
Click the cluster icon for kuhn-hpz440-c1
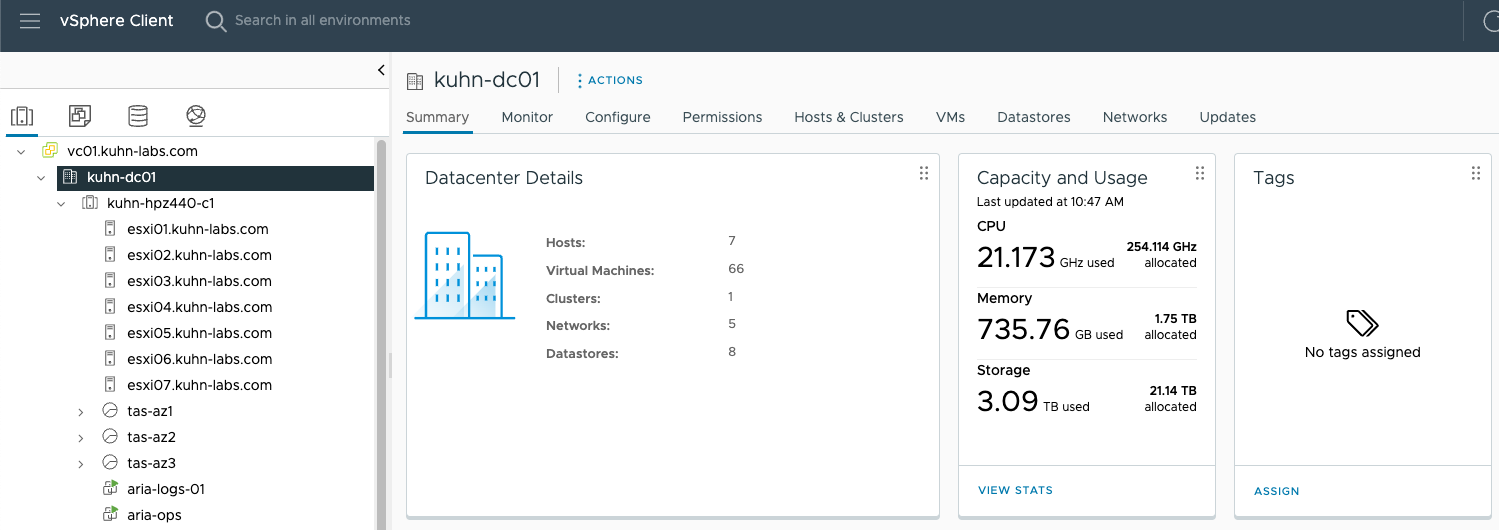(89, 203)
